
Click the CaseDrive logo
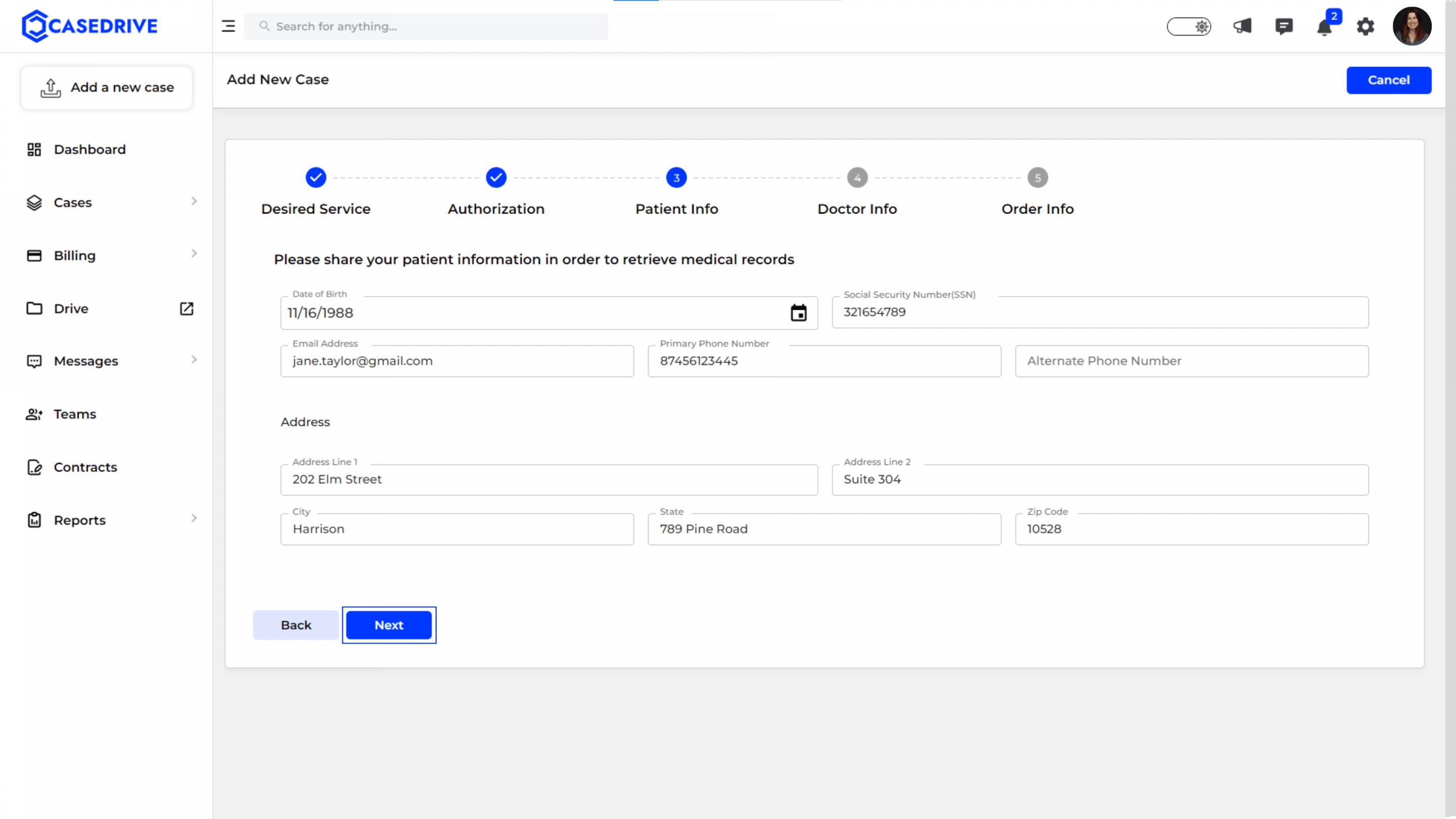(89, 26)
